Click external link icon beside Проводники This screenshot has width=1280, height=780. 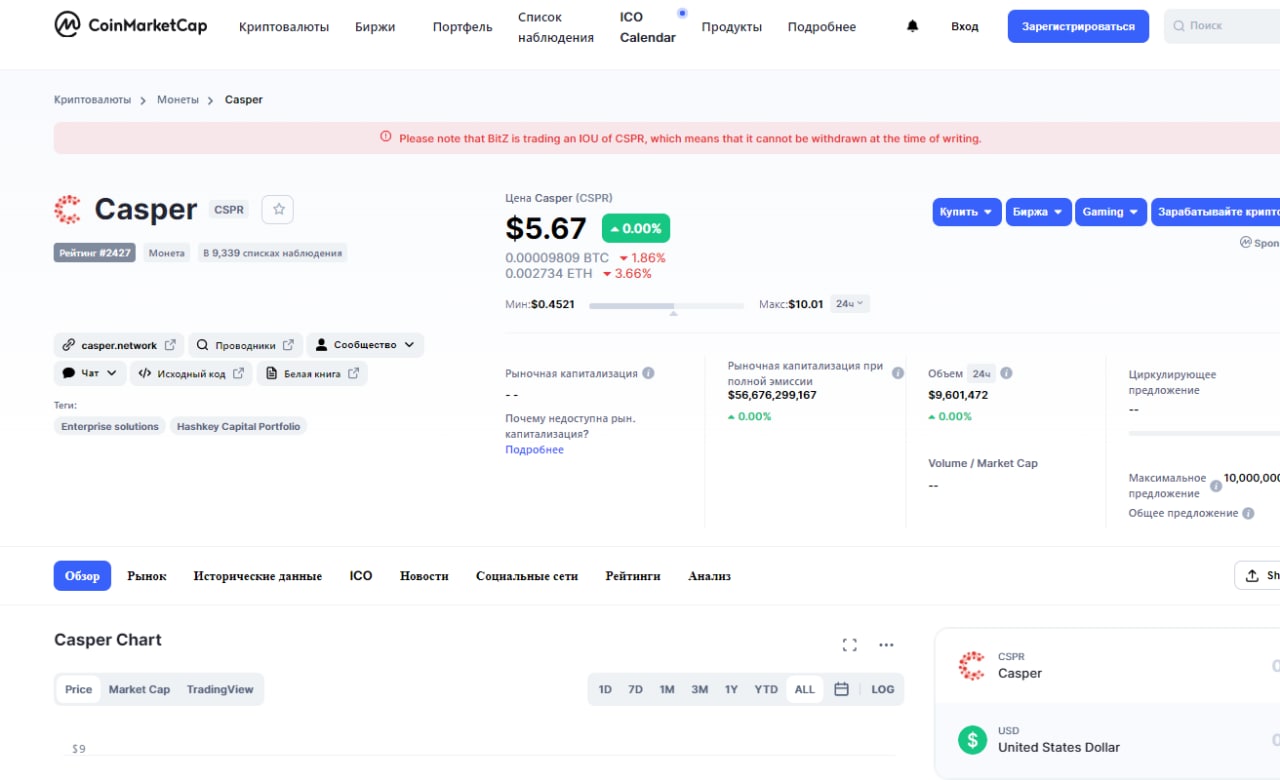pos(288,345)
